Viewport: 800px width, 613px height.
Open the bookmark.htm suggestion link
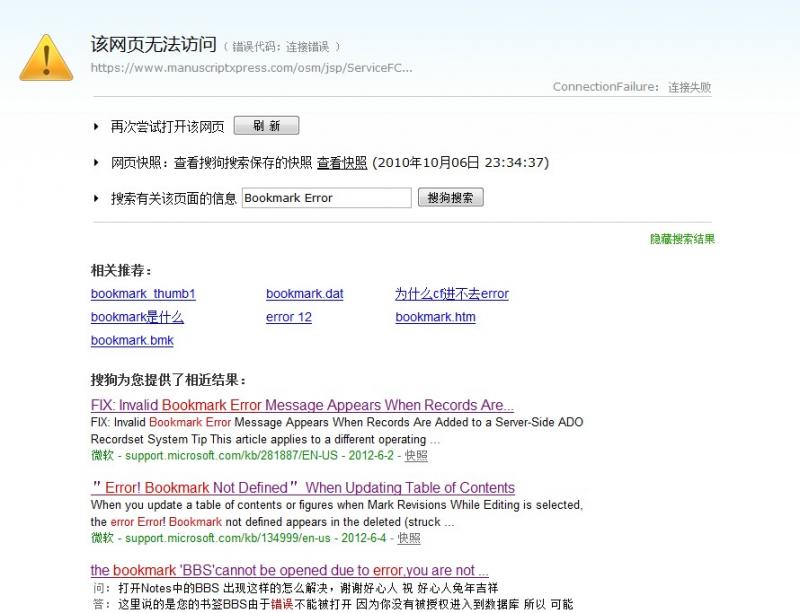435,317
